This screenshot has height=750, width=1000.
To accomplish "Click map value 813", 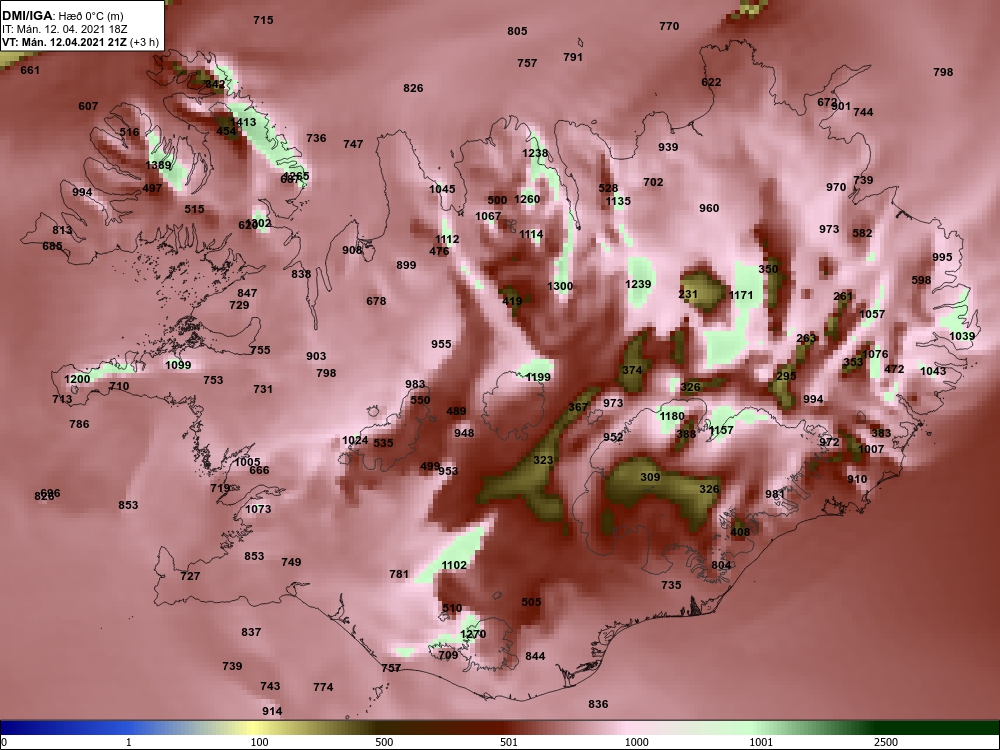I will [x=62, y=231].
